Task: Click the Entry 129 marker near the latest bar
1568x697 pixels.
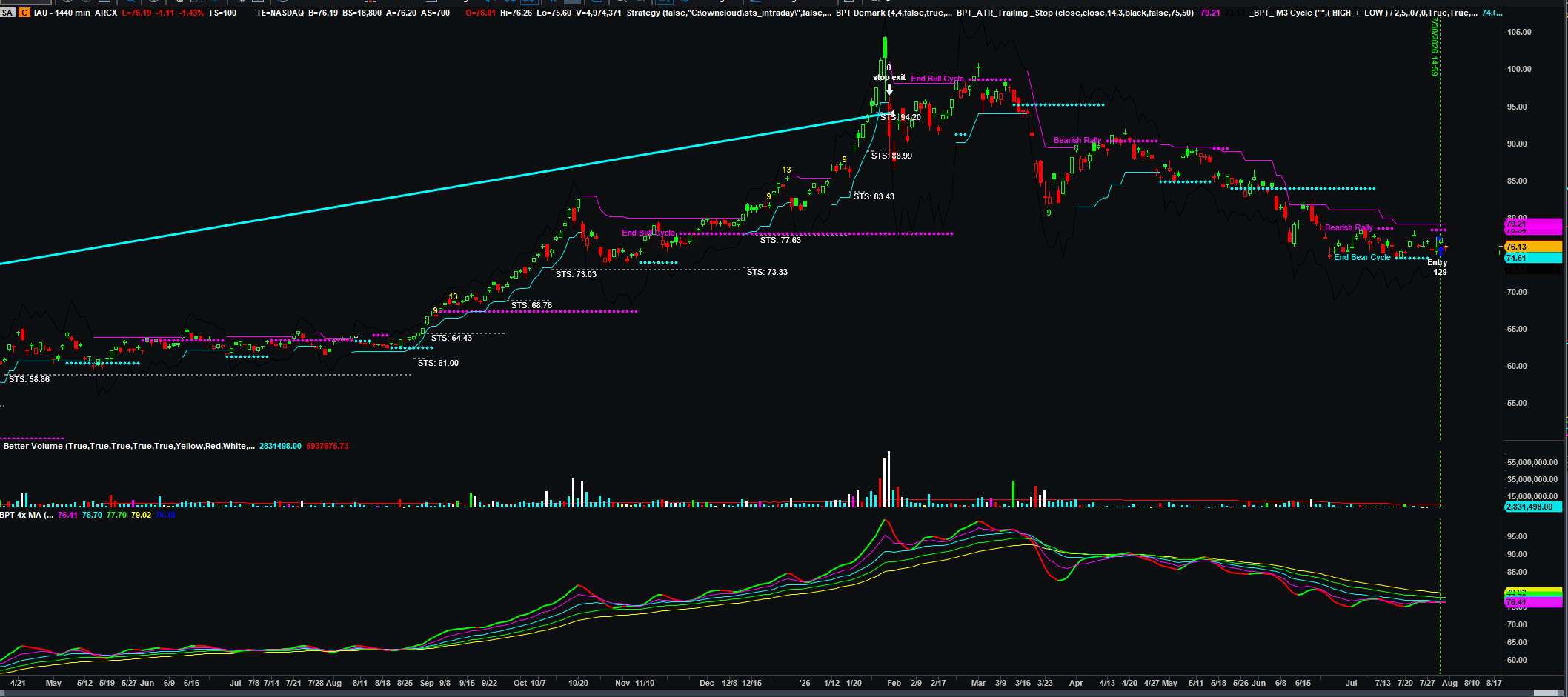Action: pos(1438,267)
